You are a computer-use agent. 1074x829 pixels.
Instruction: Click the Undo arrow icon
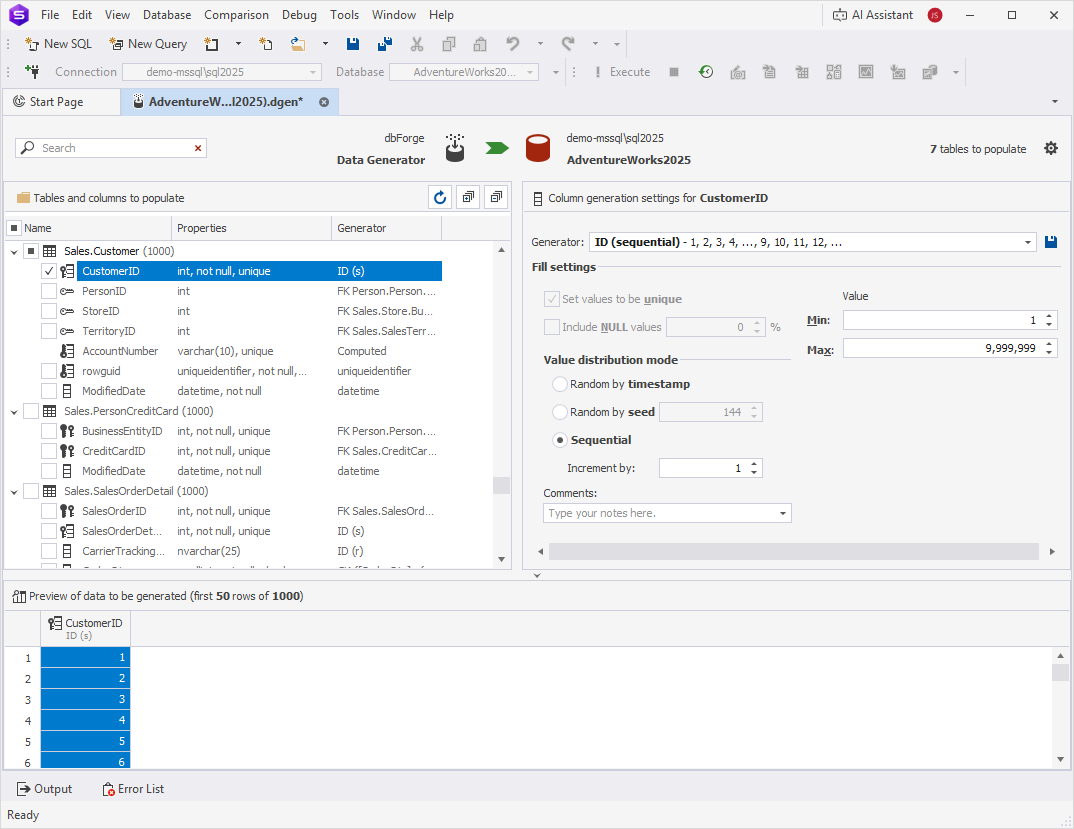(512, 44)
